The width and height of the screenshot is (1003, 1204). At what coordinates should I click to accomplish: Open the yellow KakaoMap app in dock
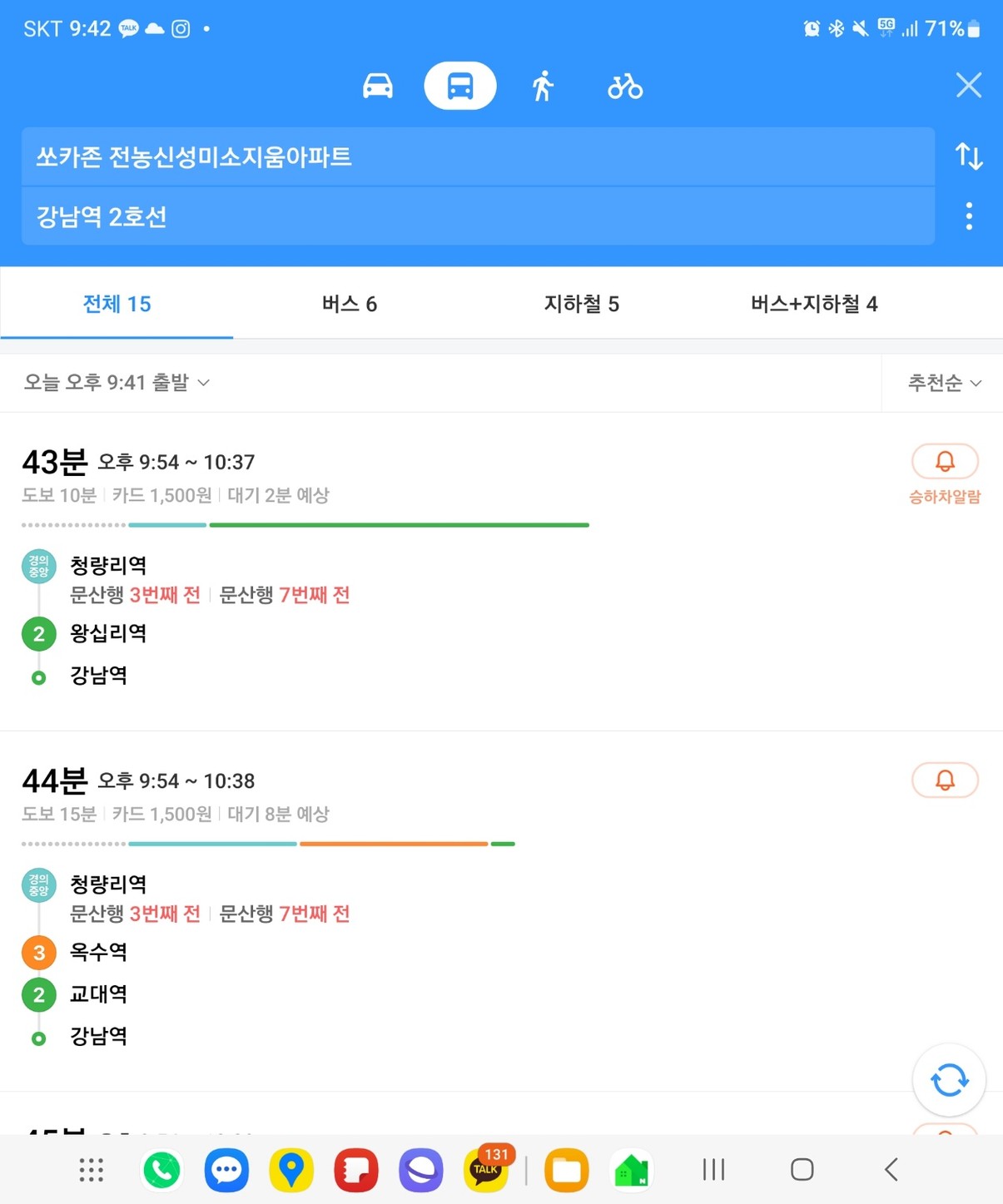coord(291,1169)
